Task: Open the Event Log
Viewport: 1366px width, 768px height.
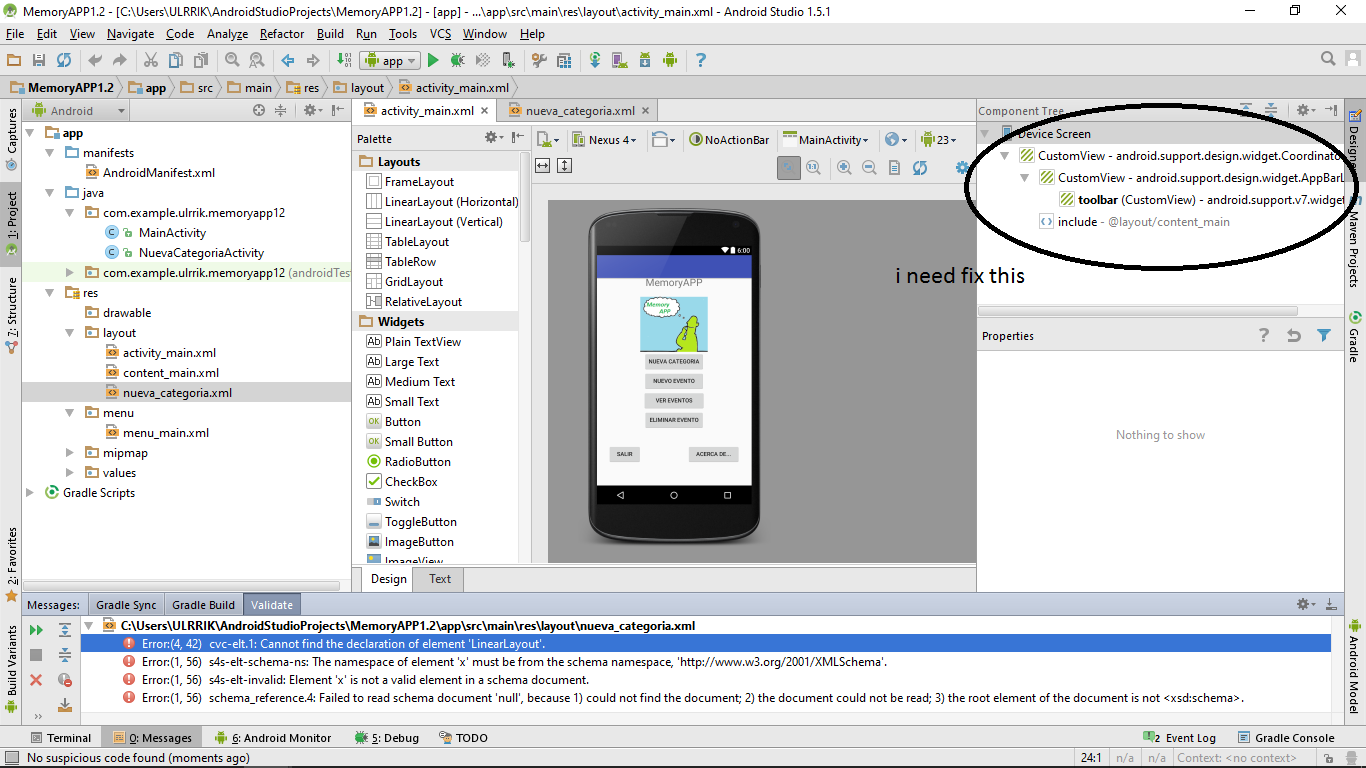Action: 1182,738
